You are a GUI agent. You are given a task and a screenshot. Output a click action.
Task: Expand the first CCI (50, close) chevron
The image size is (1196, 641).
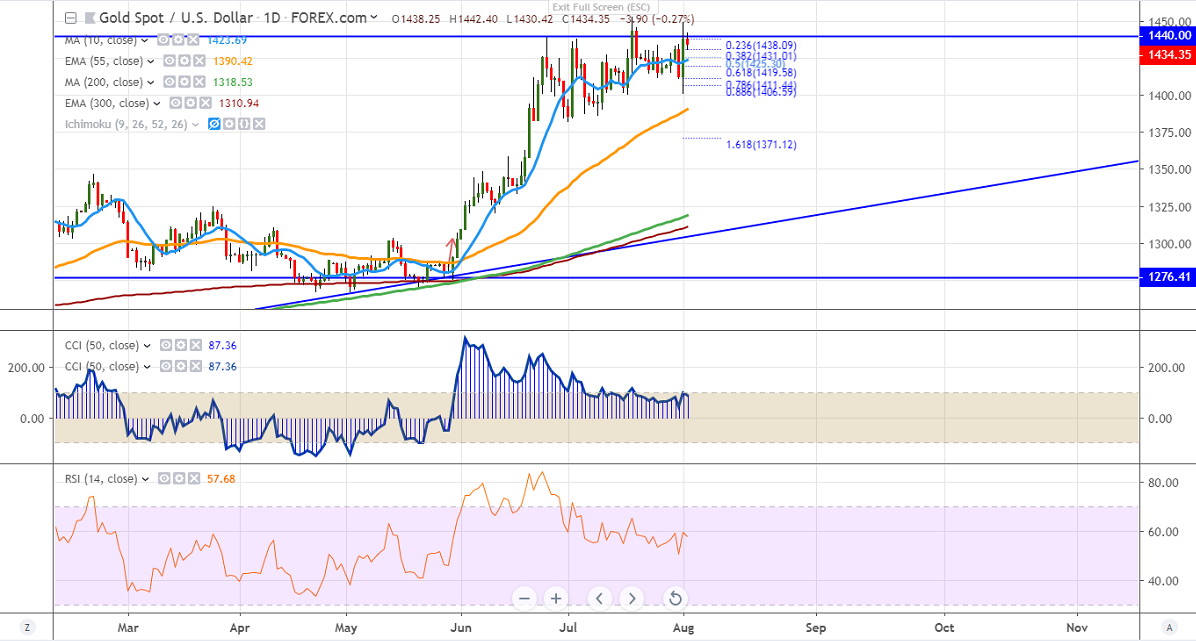pos(147,346)
